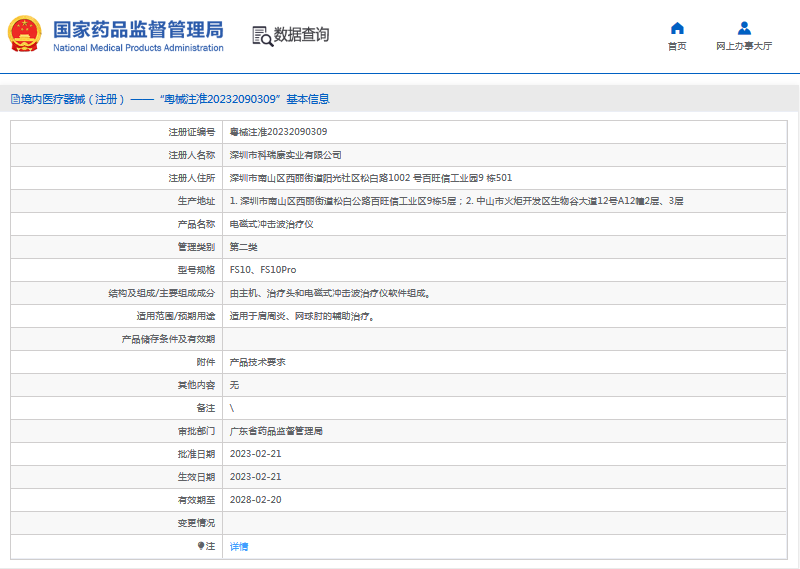Viewport: 800px width, 569px height.
Task: Select 产品技术要求 attachment value
Action: 258,362
